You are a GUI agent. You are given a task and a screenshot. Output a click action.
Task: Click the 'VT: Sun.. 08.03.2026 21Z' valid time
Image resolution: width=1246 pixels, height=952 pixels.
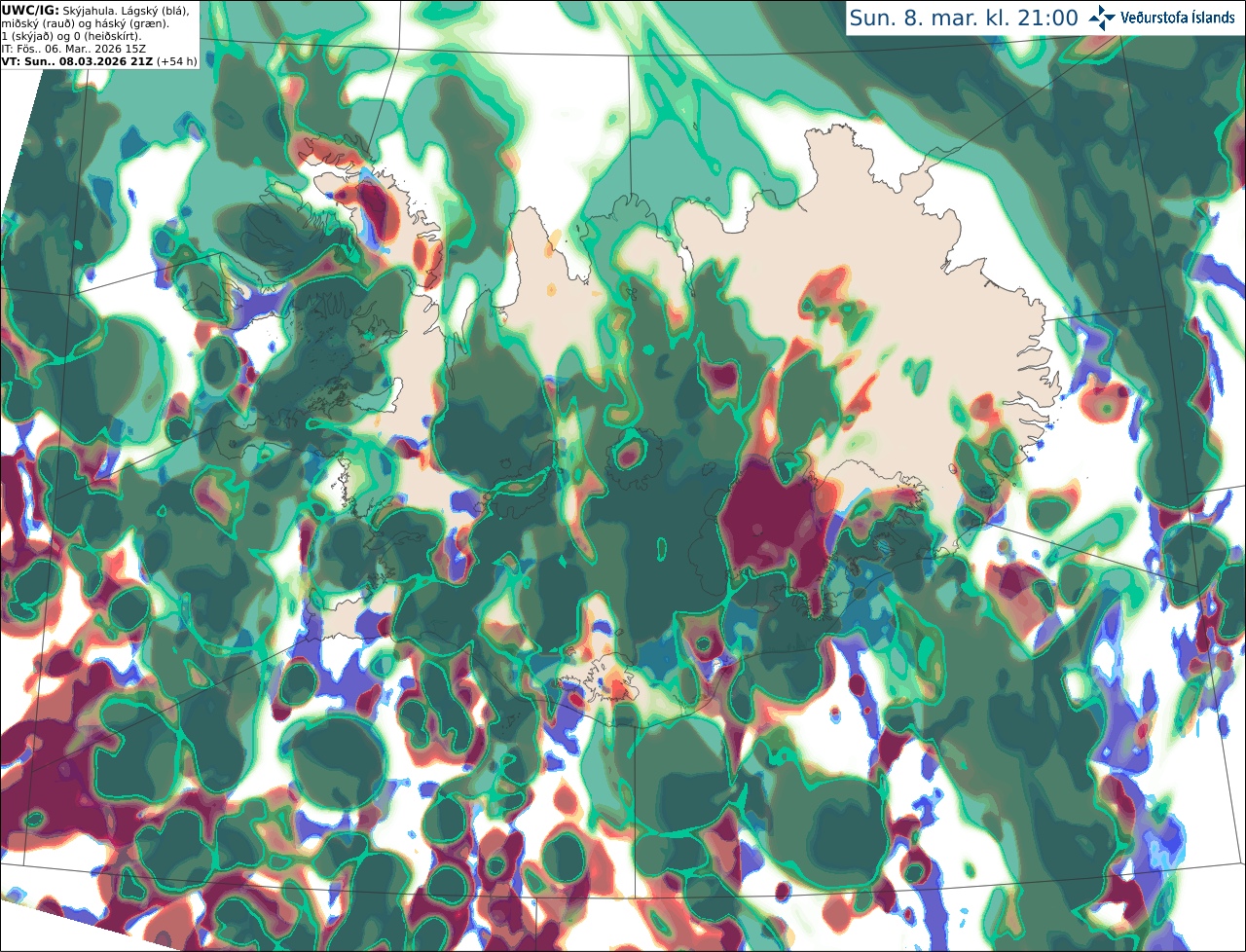(x=77, y=60)
